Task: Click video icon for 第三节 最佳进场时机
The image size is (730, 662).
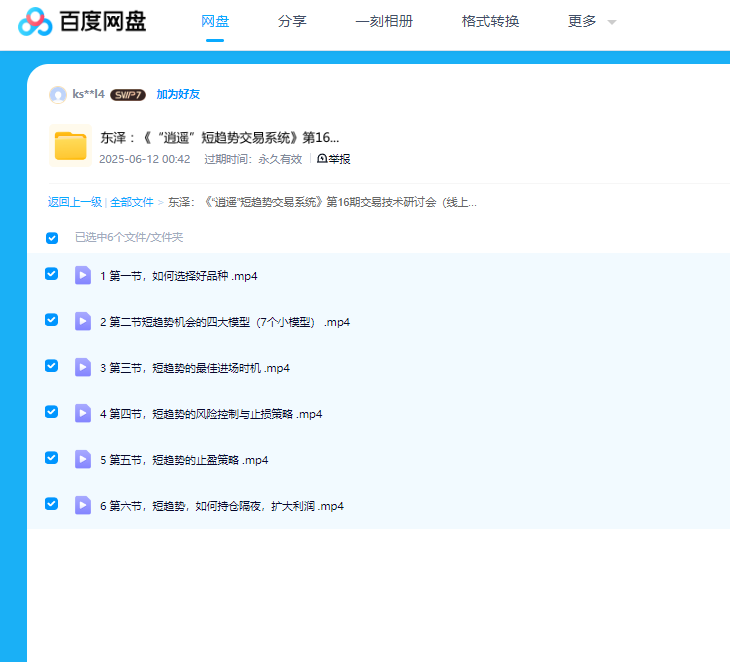Action: (83, 367)
